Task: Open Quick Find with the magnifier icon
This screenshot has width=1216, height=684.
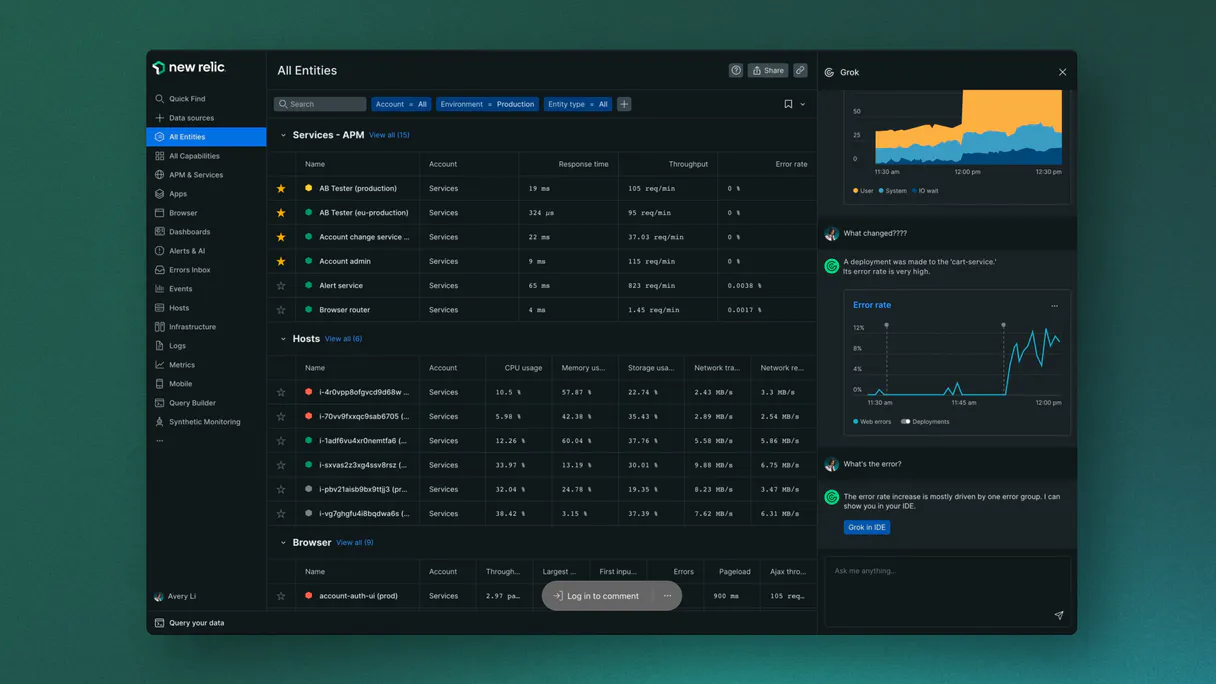Action: (x=160, y=99)
